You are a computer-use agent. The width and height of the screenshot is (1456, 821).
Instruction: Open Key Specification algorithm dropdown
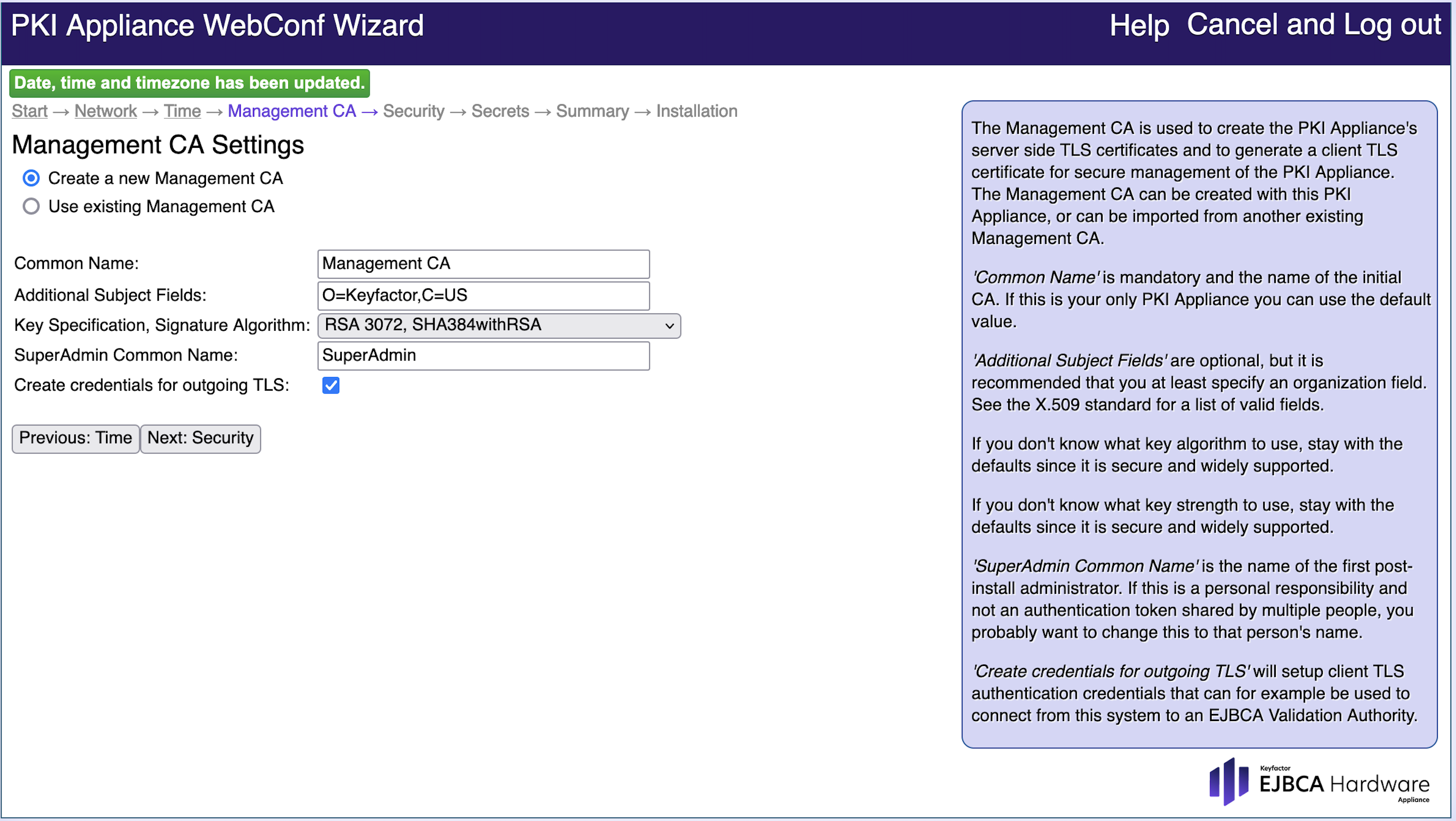[x=498, y=326]
